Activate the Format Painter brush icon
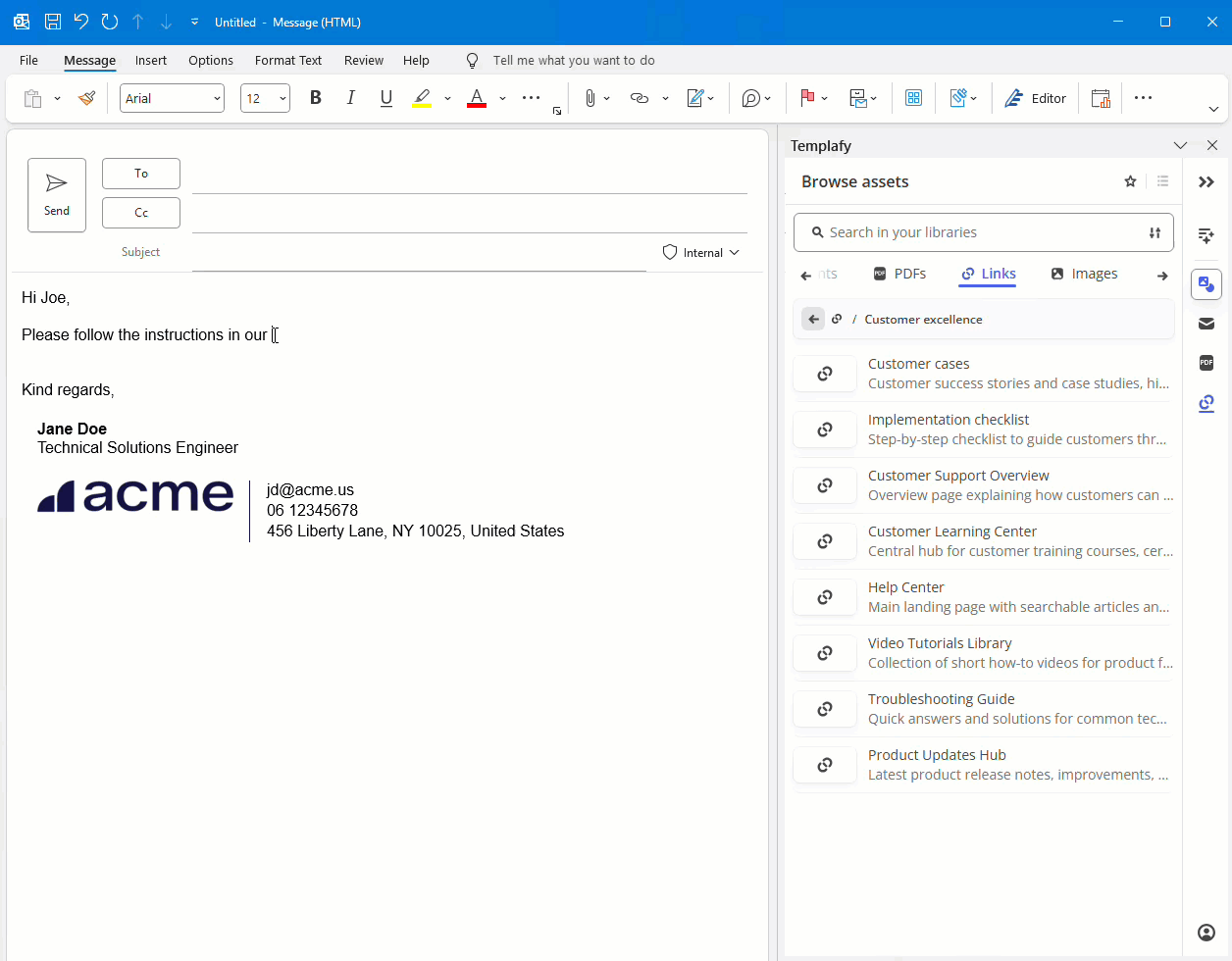 point(86,98)
